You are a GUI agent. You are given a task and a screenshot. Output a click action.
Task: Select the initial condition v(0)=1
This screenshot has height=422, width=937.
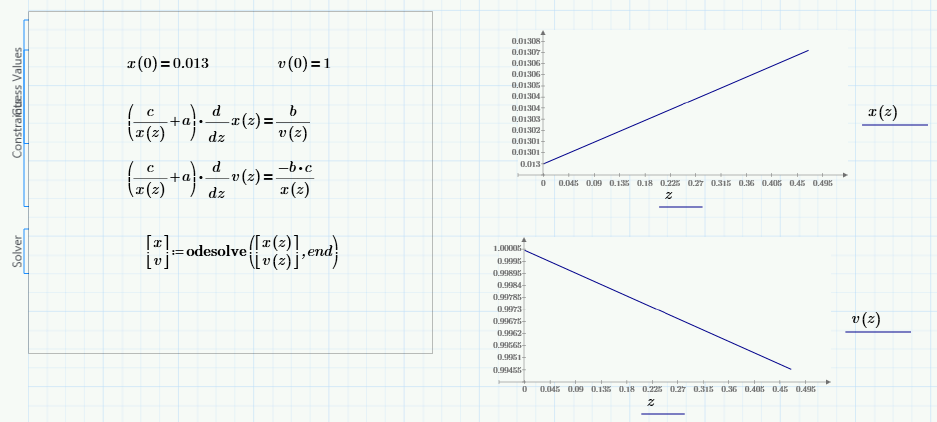pyautogui.click(x=304, y=63)
